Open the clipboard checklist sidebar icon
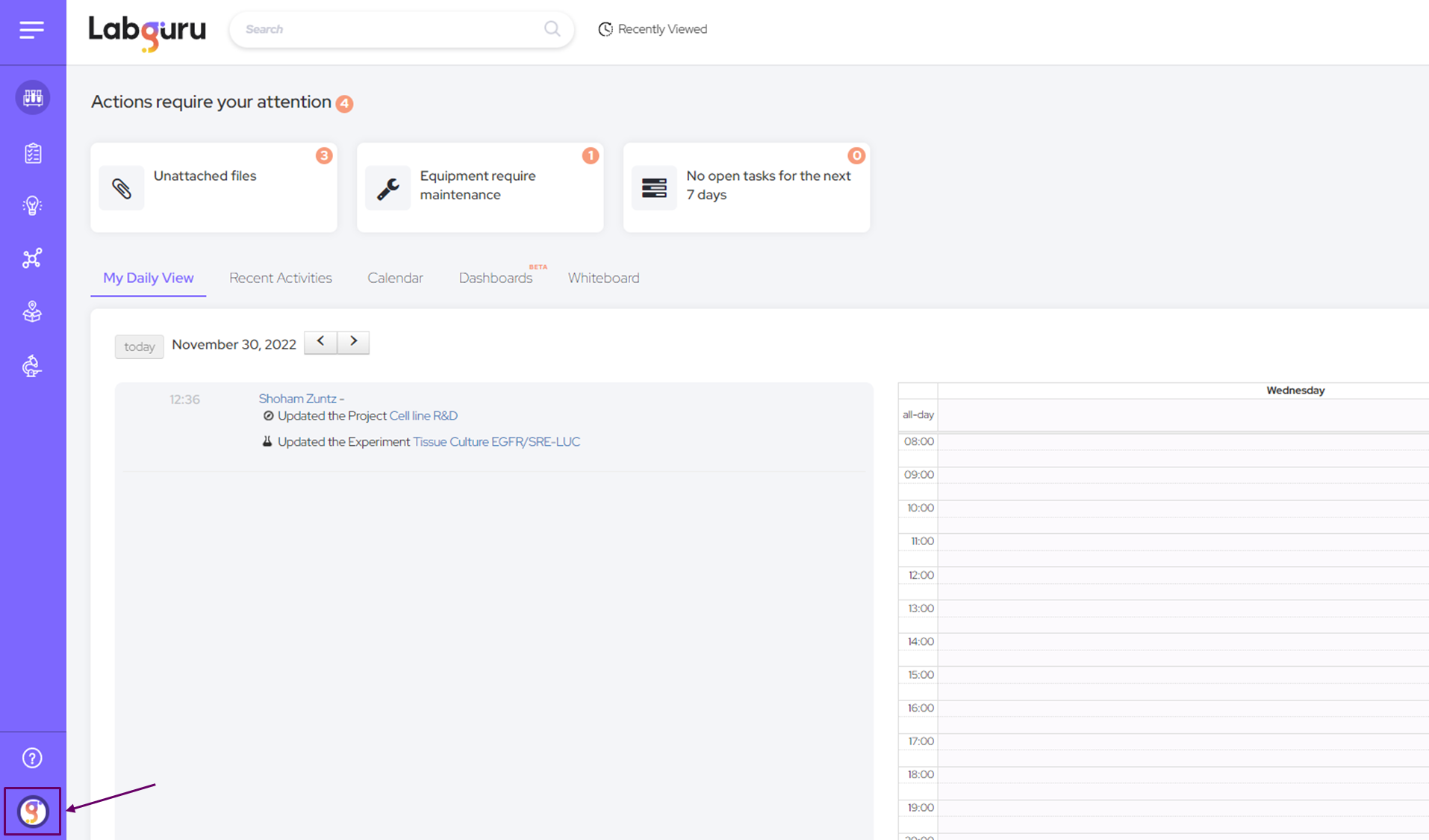Screen dimensions: 1429x840 (x=32, y=154)
